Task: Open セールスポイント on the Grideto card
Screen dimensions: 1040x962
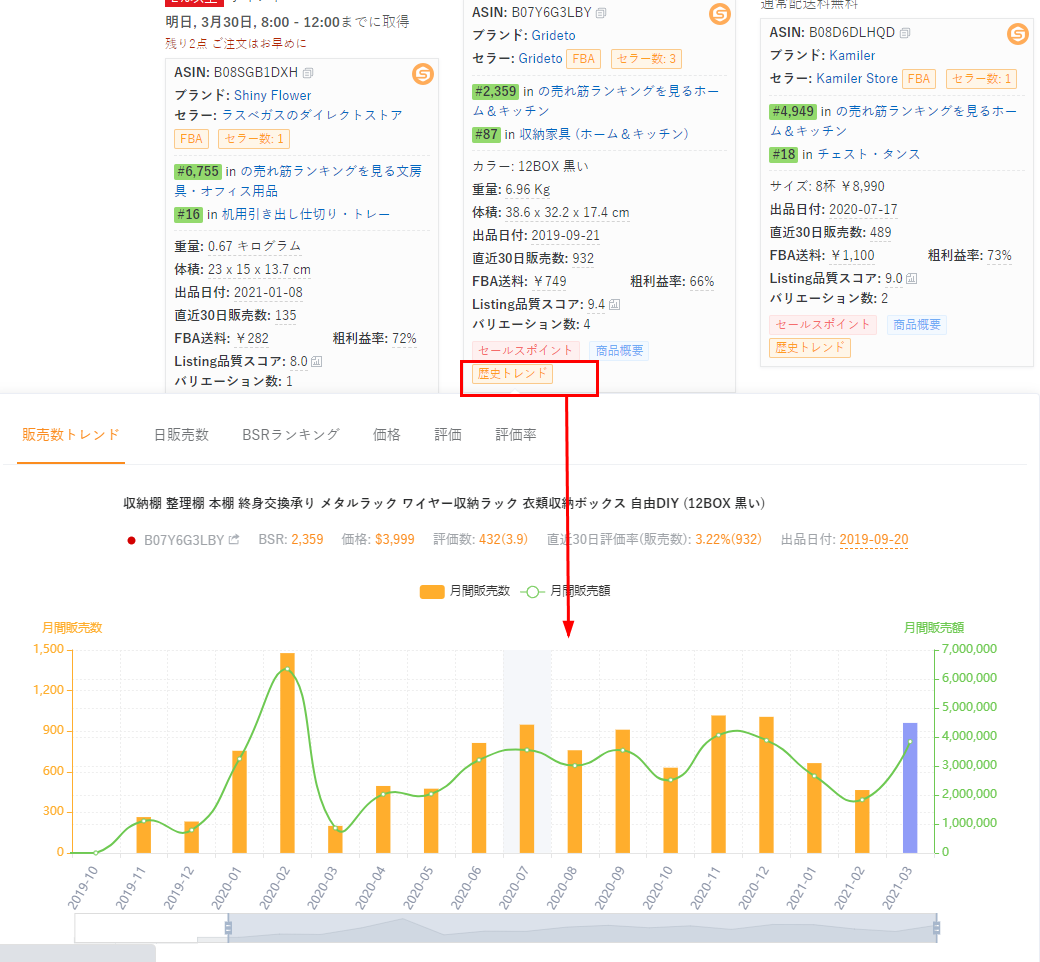Action: [x=525, y=350]
